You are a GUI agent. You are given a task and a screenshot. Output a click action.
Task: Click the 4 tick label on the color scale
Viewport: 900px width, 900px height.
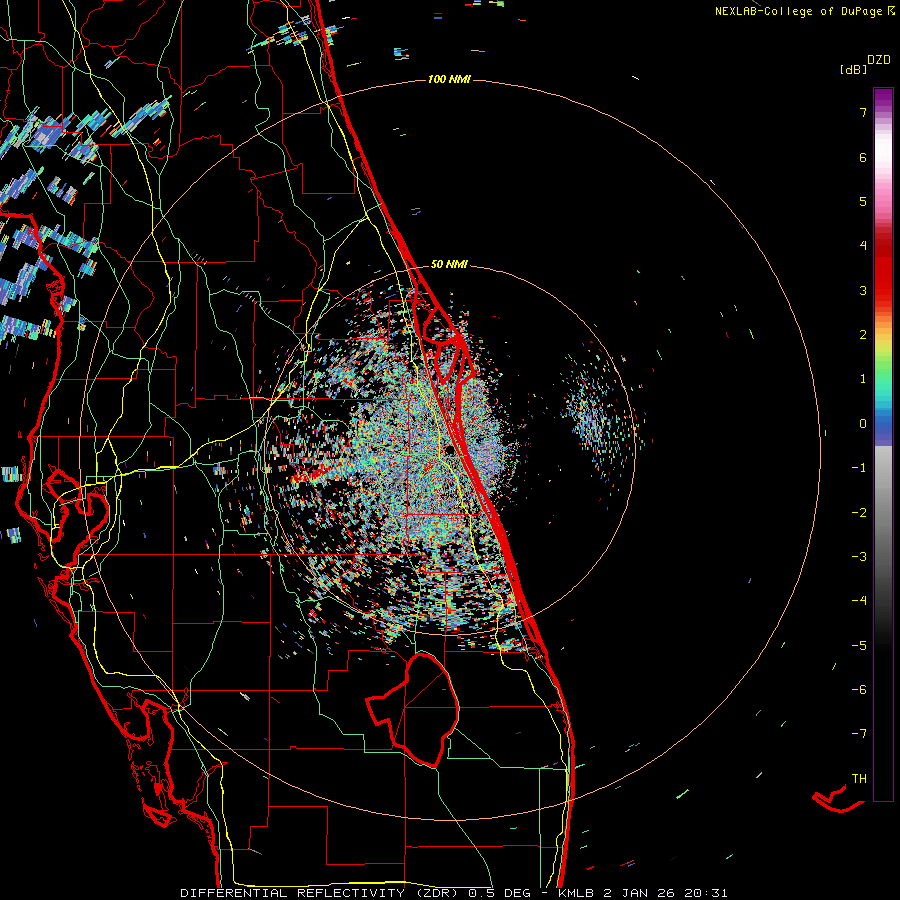click(x=863, y=246)
